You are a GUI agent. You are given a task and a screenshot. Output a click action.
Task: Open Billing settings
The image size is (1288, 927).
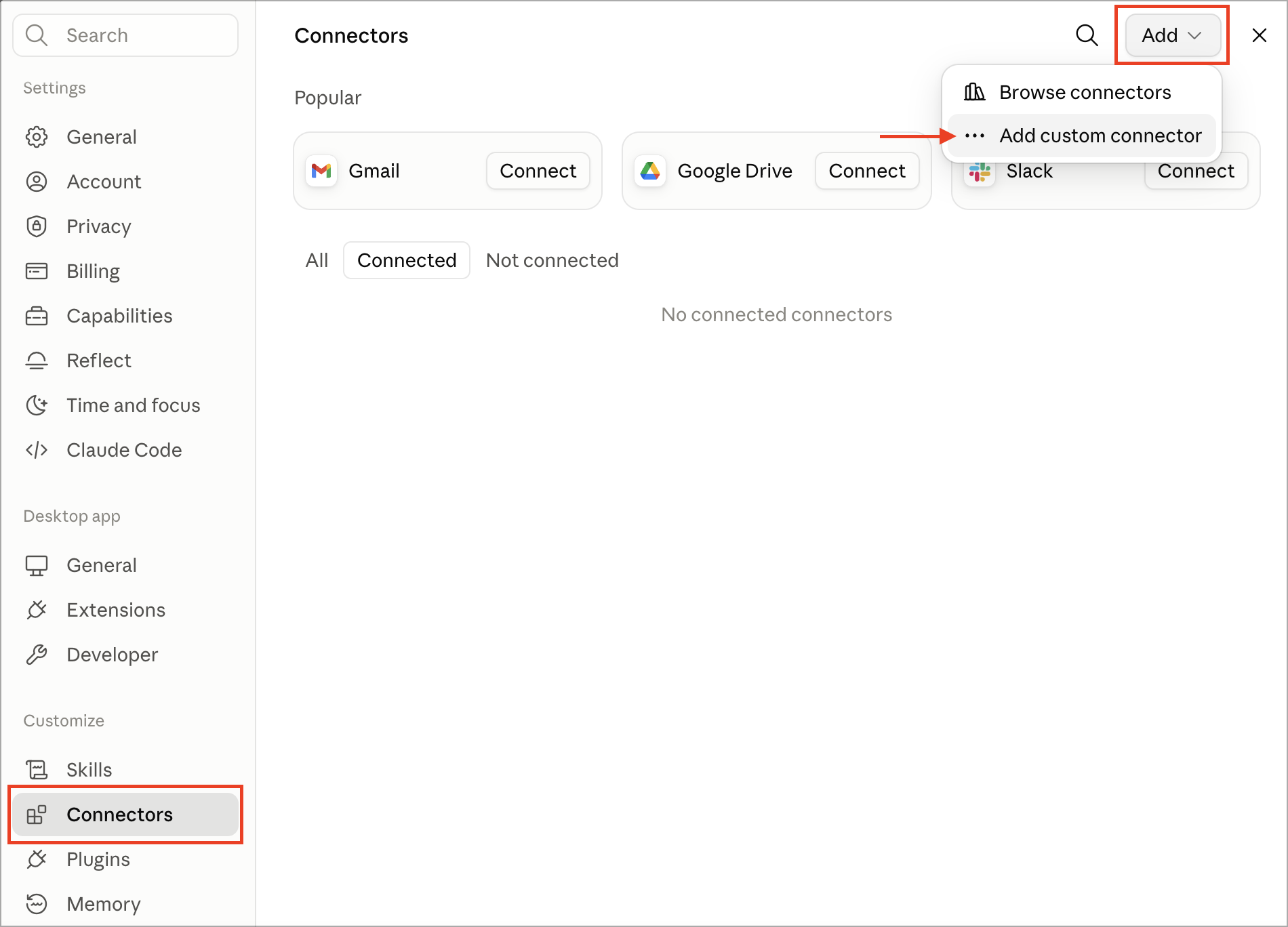pos(125,271)
